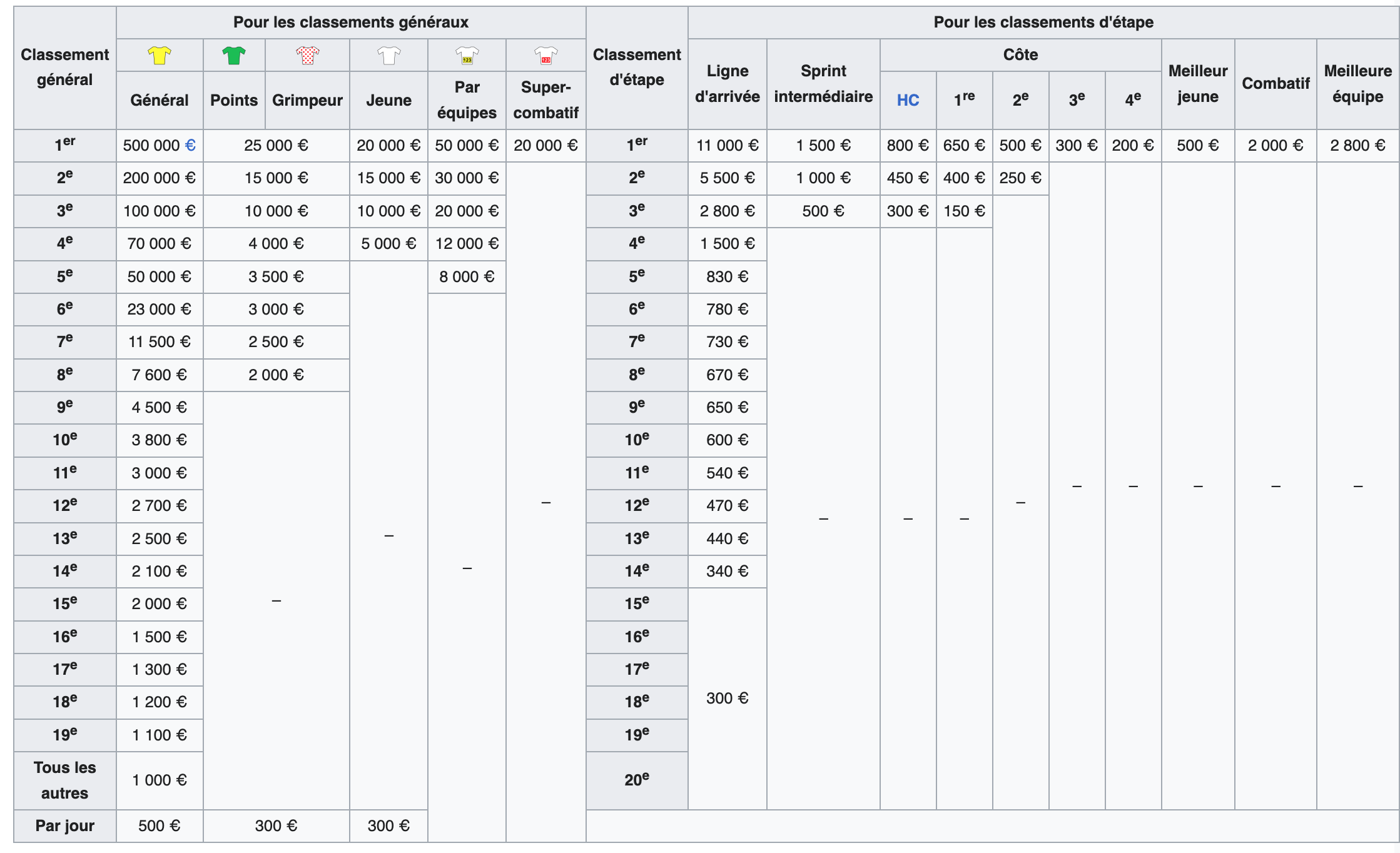
Task: Select the Par jour row label
Action: click(64, 825)
